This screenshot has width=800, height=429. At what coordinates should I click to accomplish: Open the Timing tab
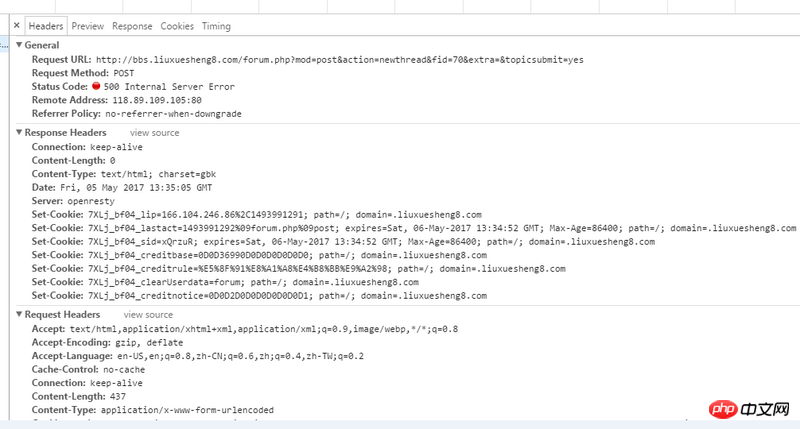click(216, 26)
